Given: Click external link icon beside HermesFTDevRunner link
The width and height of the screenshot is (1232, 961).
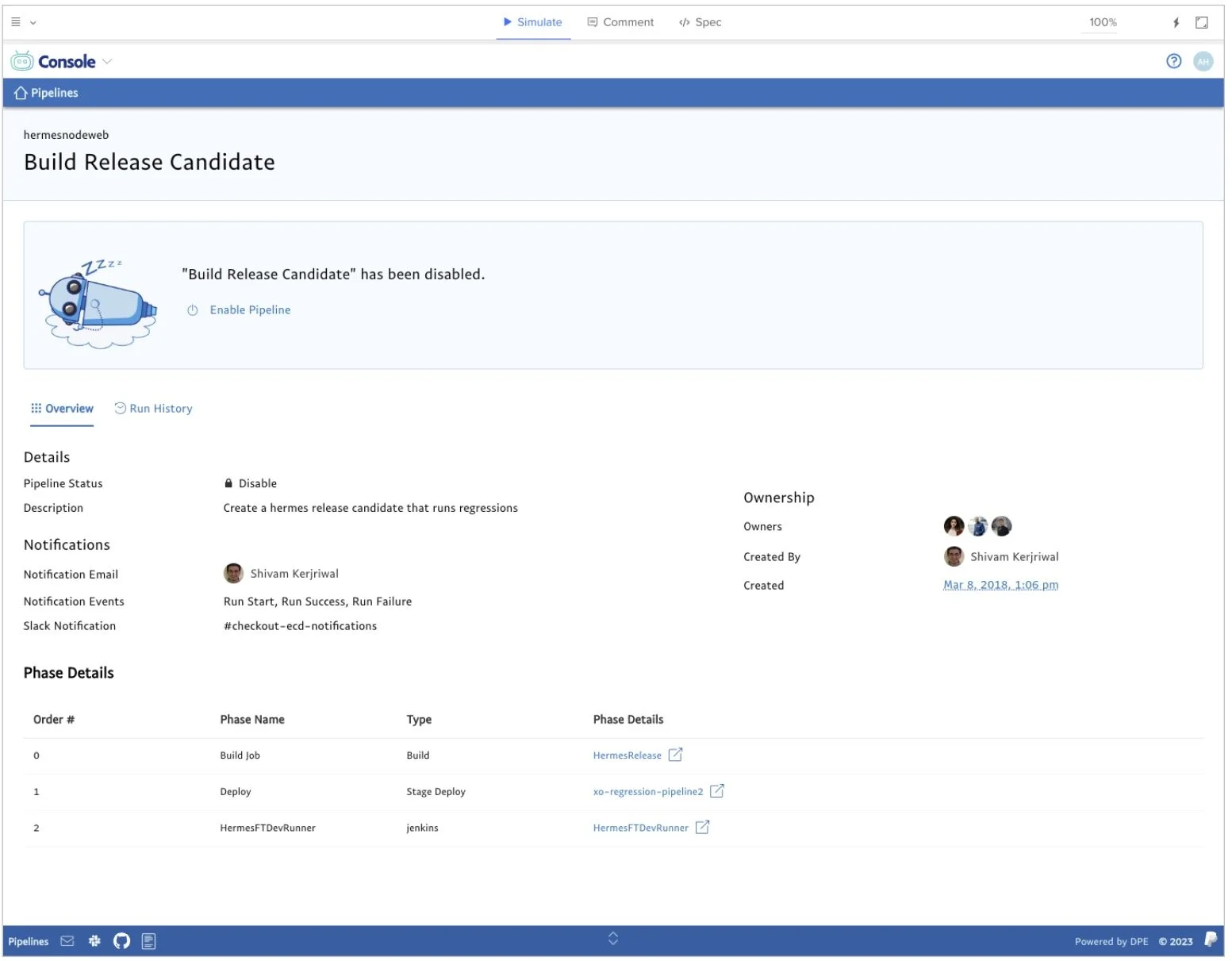Looking at the screenshot, I should pyautogui.click(x=702, y=827).
